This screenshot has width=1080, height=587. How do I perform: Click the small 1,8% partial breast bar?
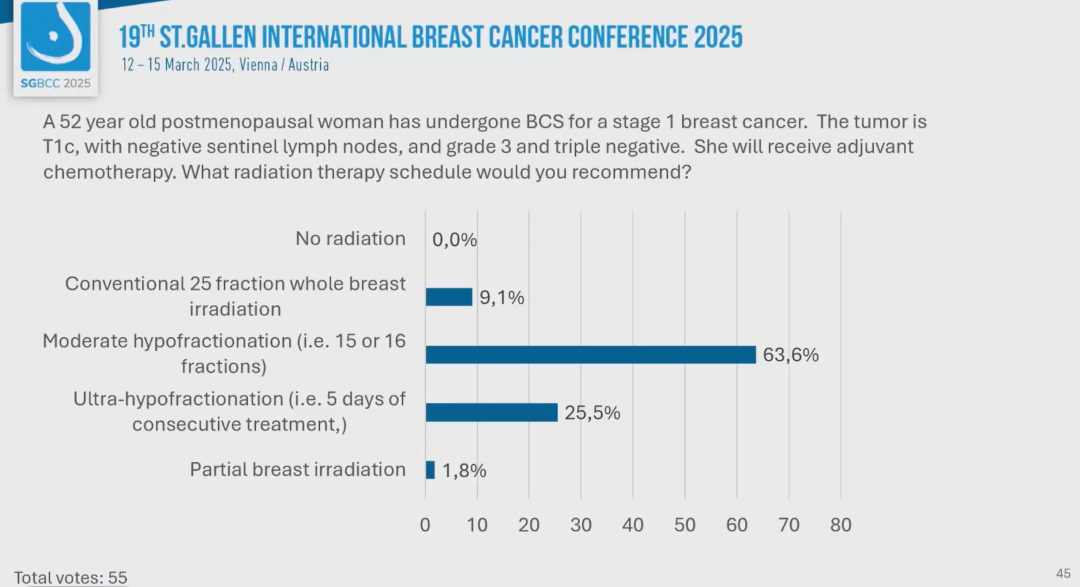(x=430, y=470)
